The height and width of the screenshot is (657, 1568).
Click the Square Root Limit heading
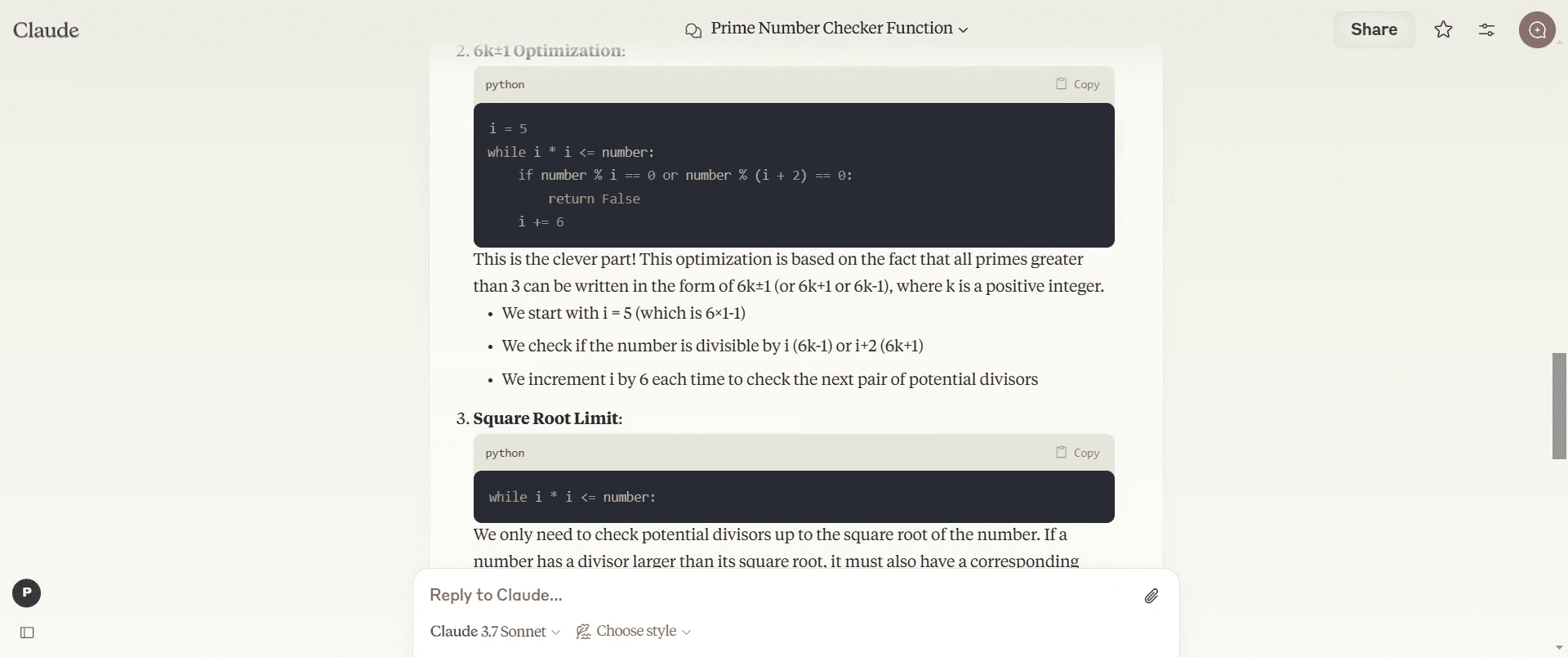tap(547, 418)
